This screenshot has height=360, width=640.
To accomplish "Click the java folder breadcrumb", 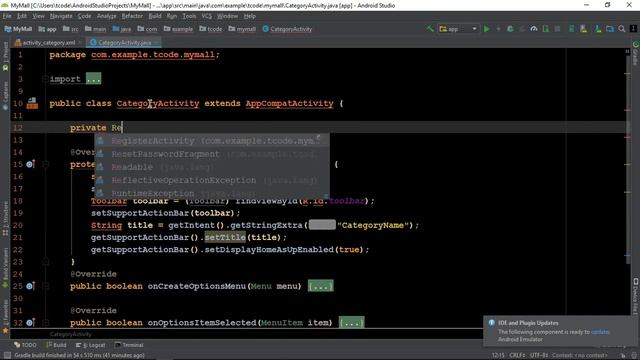I will tap(122, 29).
